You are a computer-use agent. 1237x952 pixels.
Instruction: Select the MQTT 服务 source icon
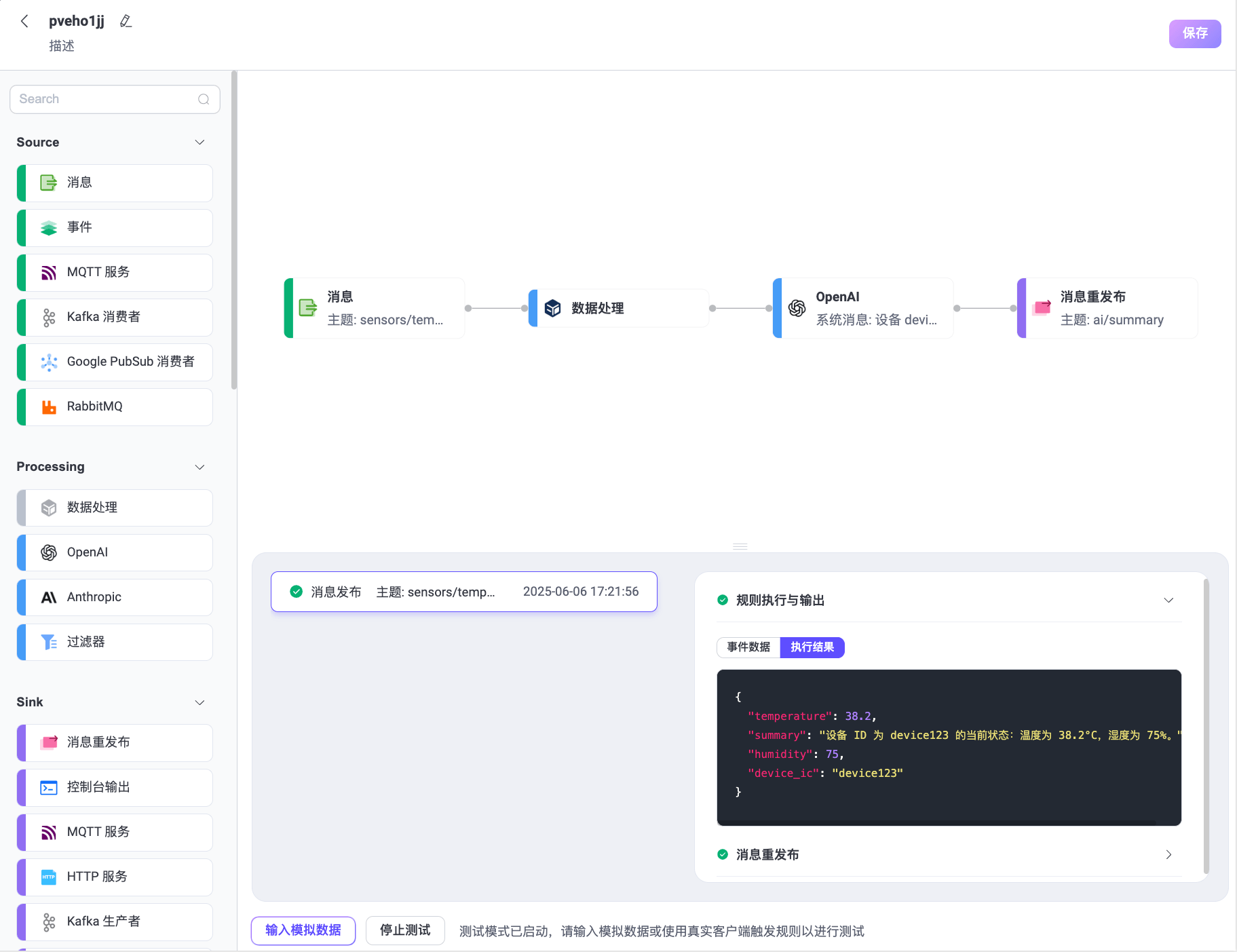point(48,272)
